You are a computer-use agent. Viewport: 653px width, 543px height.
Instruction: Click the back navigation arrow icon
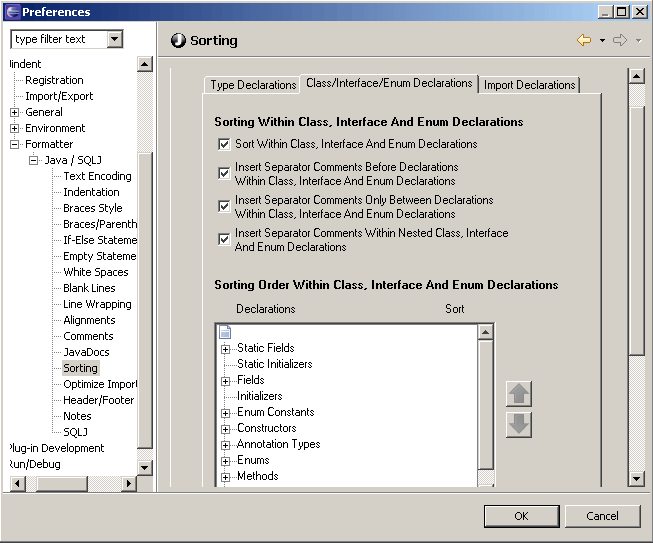(584, 40)
